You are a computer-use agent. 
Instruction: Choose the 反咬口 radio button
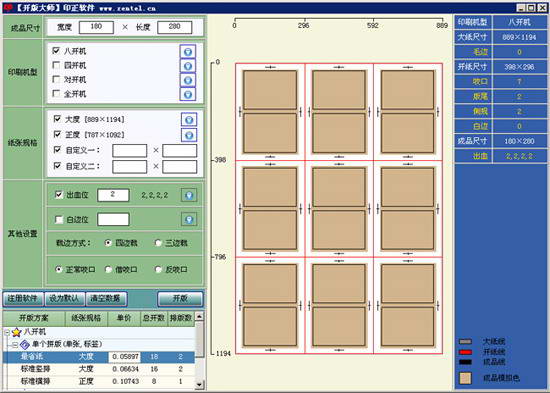(158, 269)
